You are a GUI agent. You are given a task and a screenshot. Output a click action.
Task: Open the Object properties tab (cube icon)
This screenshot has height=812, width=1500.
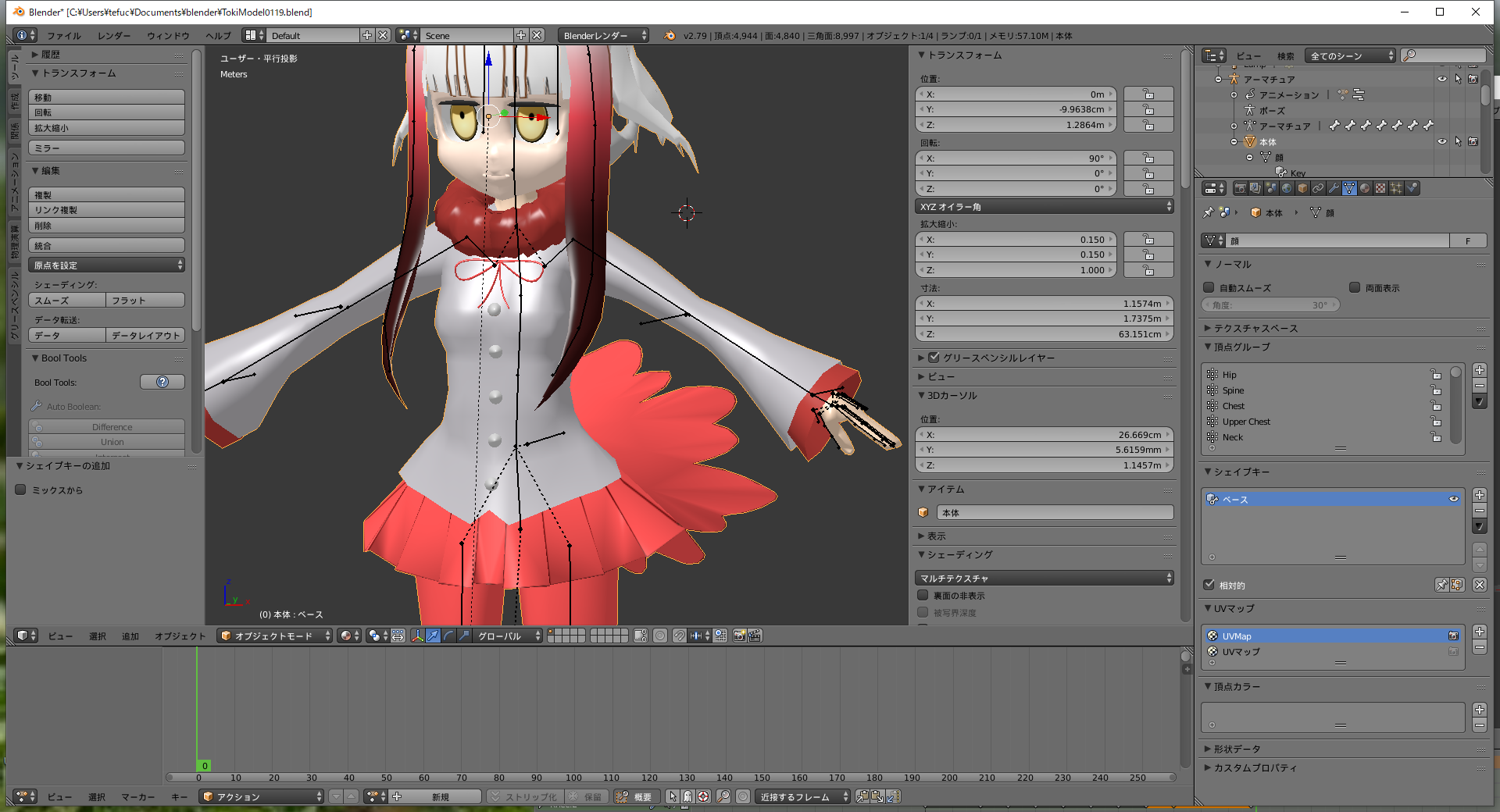(1302, 188)
